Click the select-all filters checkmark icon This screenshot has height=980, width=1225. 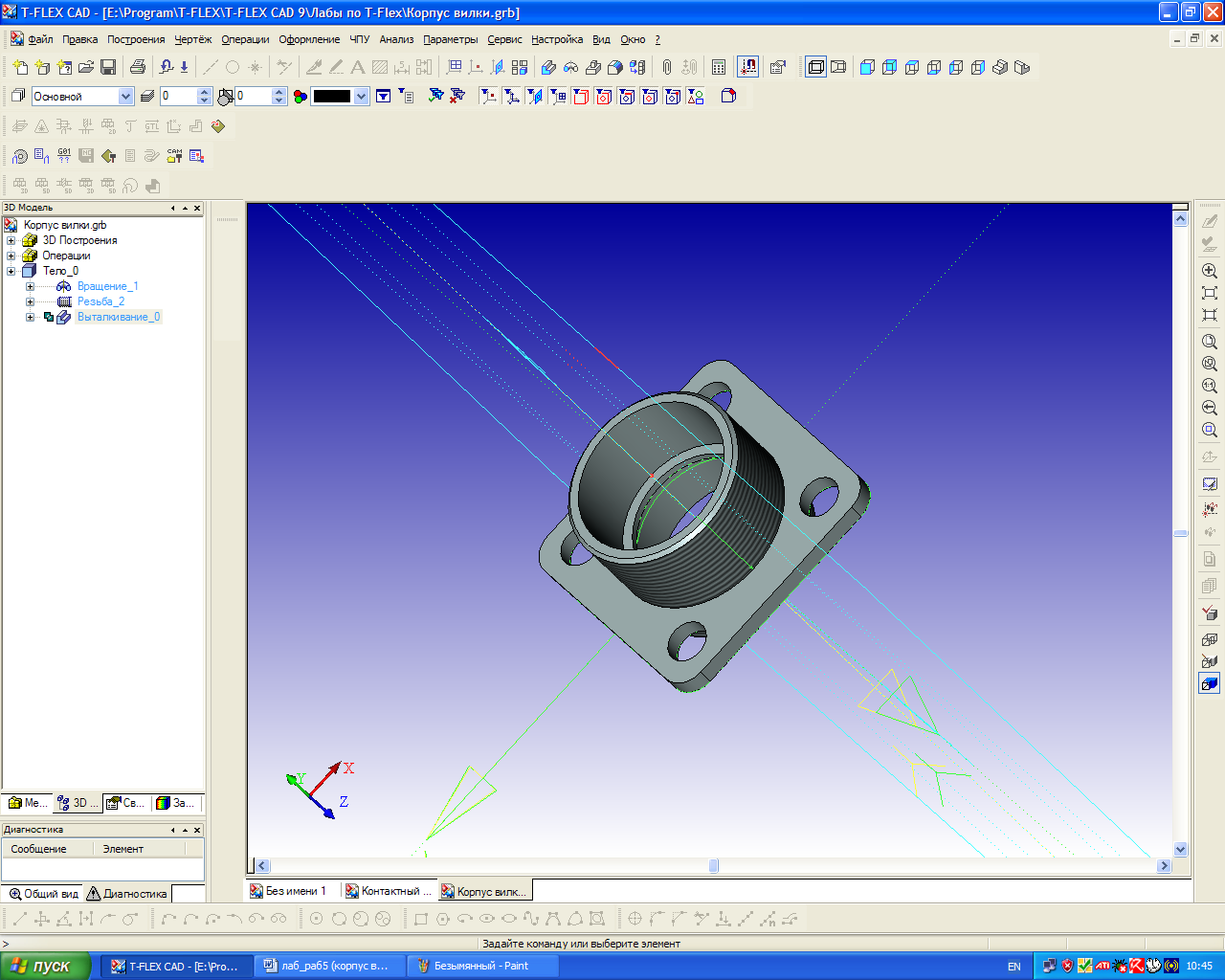click(435, 96)
